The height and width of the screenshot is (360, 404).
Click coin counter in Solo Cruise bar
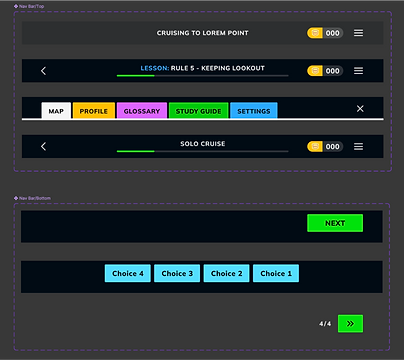pos(325,146)
